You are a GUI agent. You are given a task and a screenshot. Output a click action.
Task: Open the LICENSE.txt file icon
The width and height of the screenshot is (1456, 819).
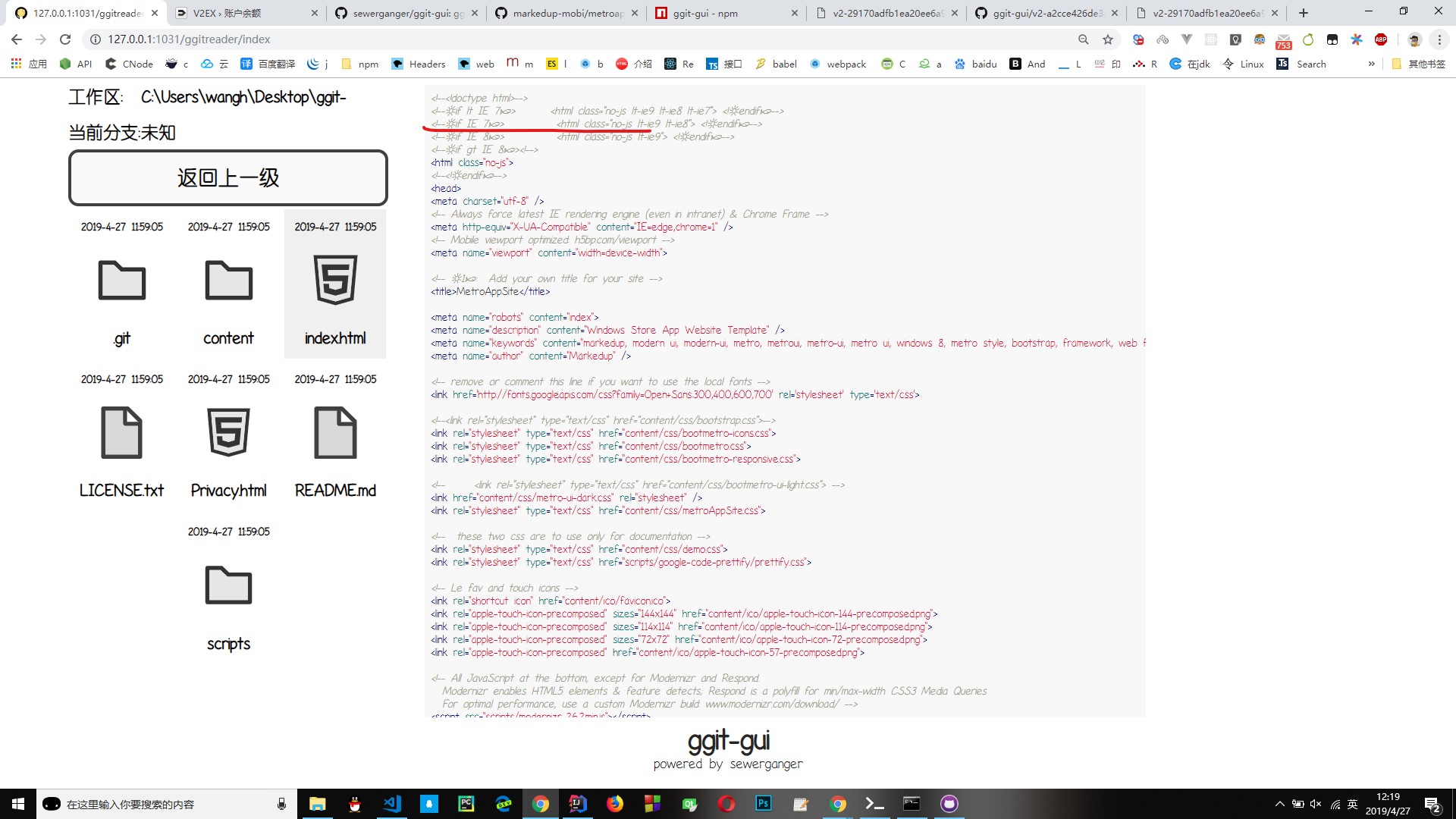(122, 433)
